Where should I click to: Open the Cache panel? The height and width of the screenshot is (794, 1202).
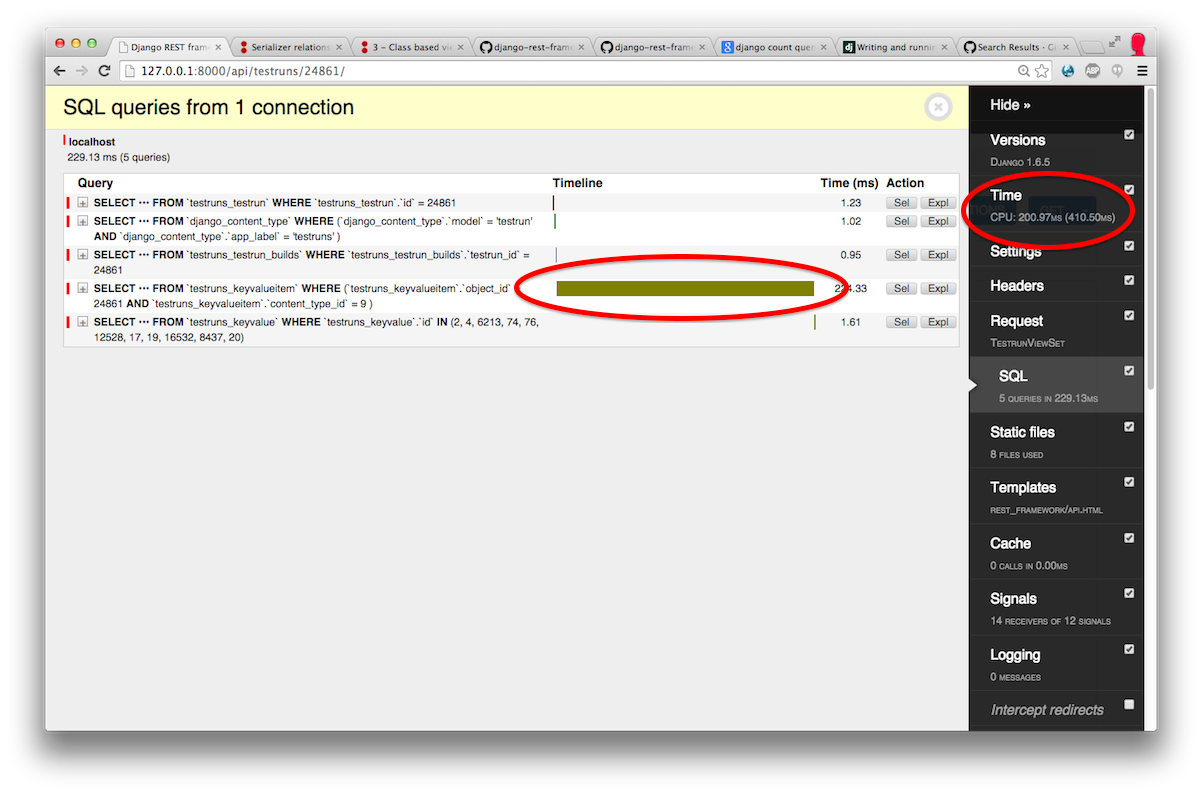1055,552
